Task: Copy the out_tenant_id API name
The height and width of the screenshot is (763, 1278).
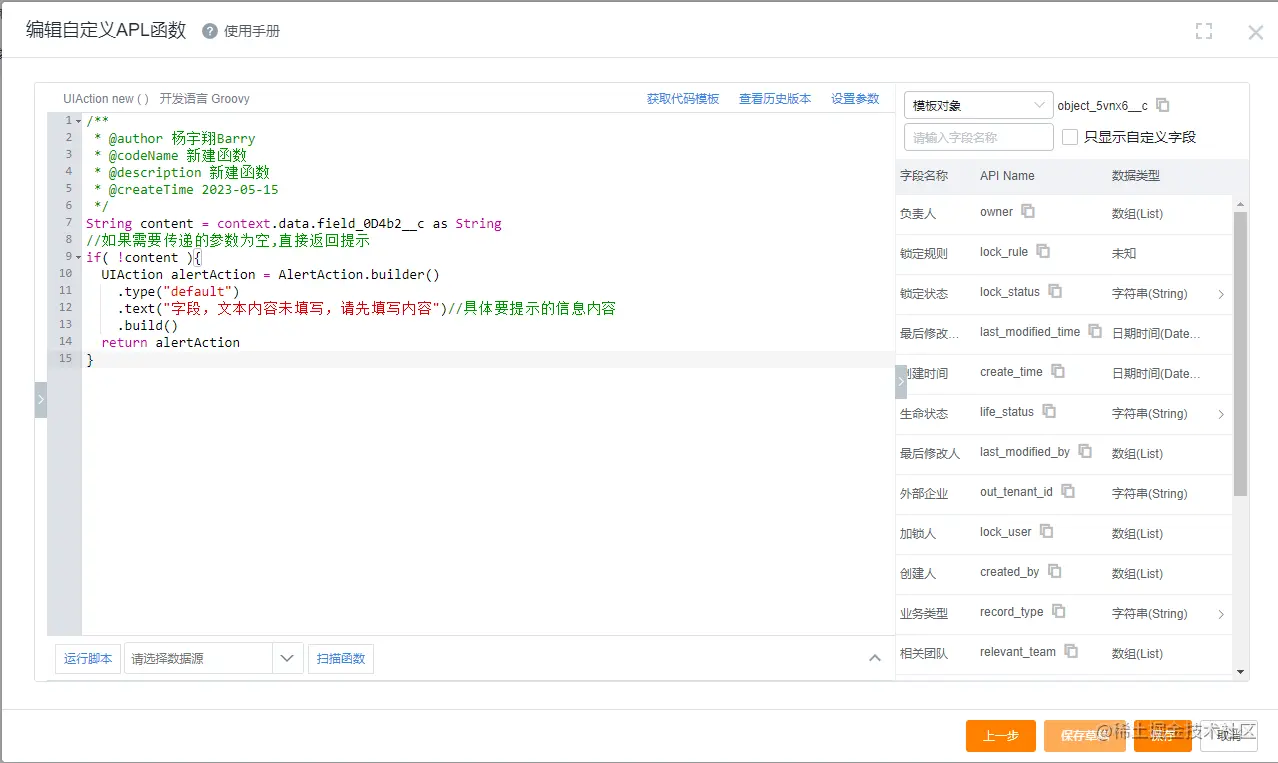Action: (1068, 492)
